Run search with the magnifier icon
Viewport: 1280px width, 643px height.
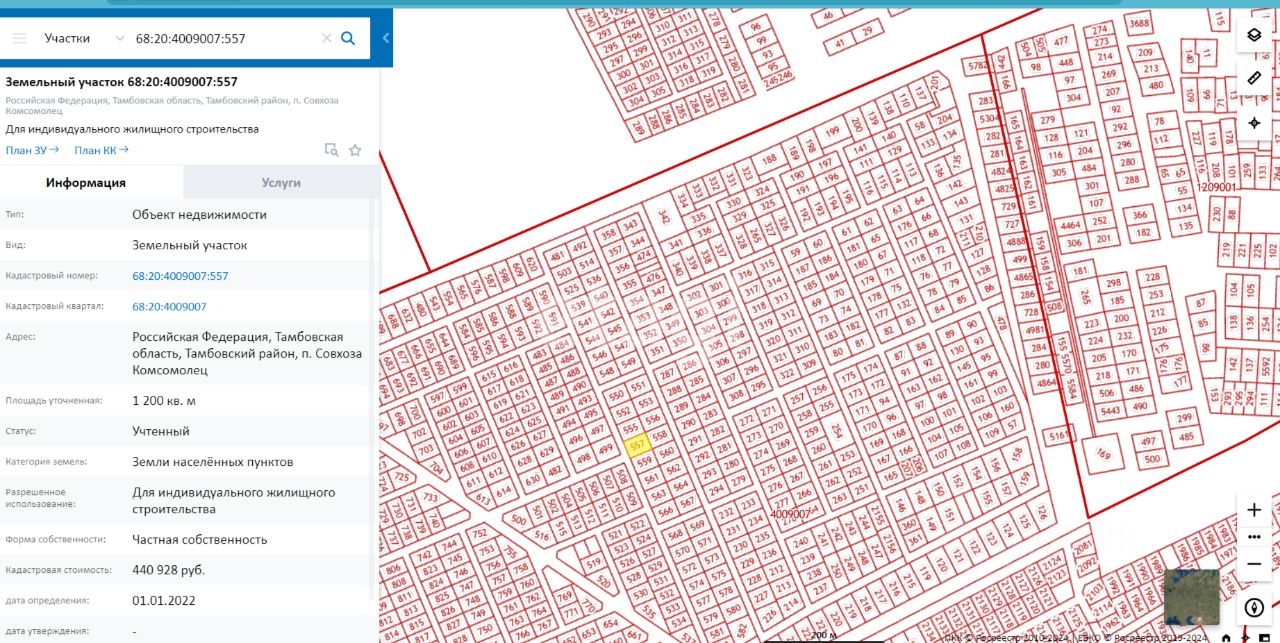(x=348, y=38)
